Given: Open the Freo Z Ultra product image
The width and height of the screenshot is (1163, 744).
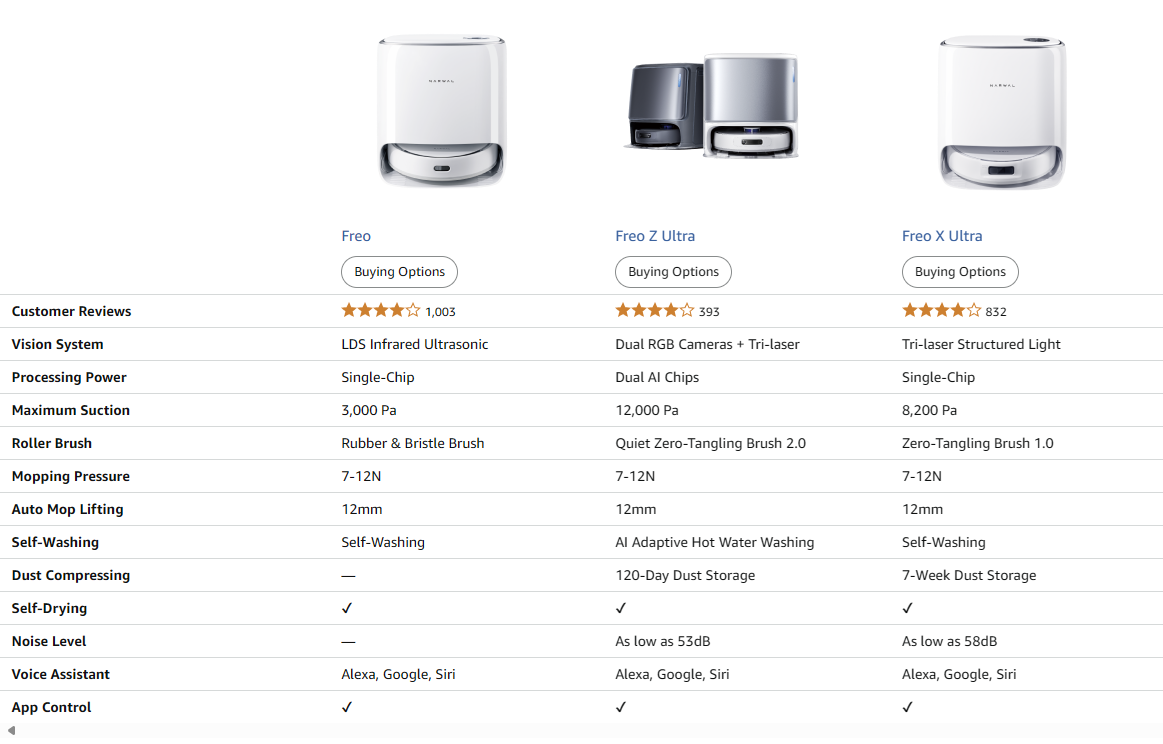Looking at the screenshot, I should [x=713, y=107].
